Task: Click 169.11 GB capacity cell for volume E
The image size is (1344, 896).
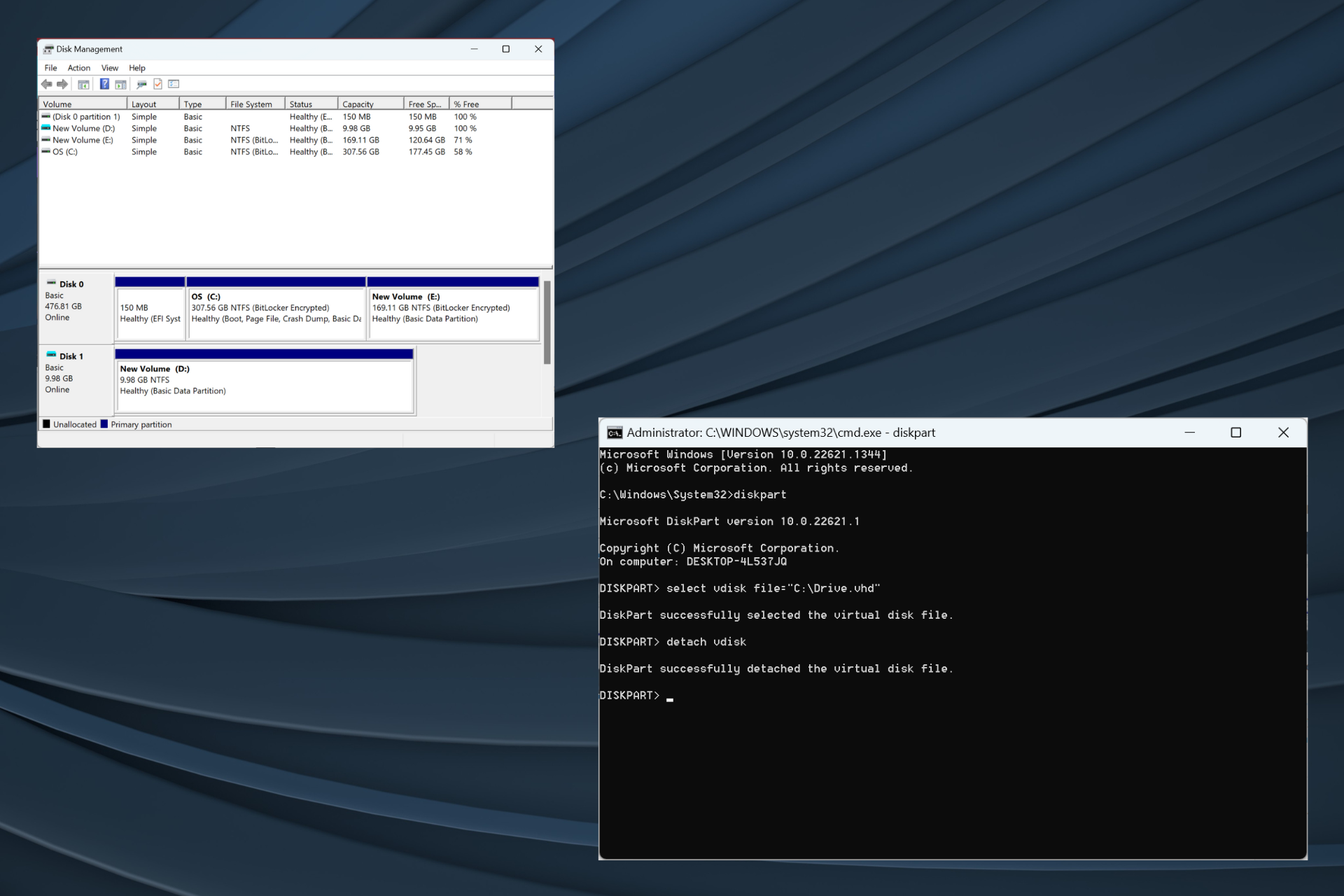Action: pyautogui.click(x=360, y=140)
